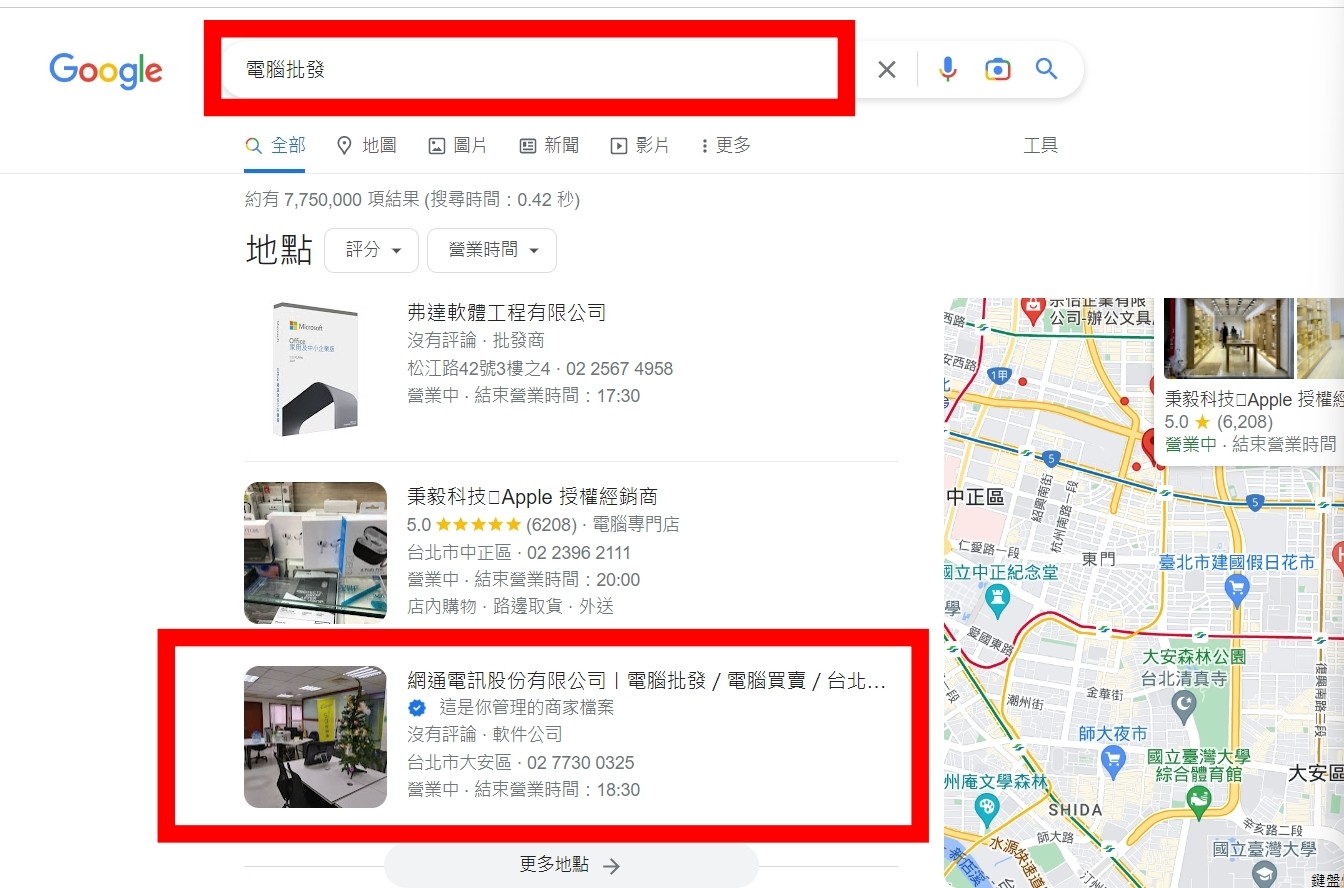Click the blue verified badge icon
This screenshot has width=1344, height=888.
417,708
